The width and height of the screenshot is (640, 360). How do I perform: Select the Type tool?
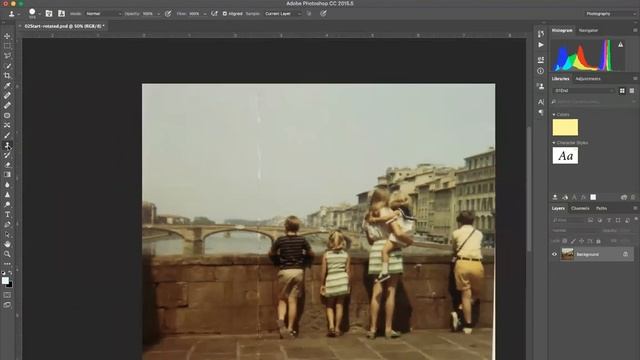pyautogui.click(x=7, y=214)
